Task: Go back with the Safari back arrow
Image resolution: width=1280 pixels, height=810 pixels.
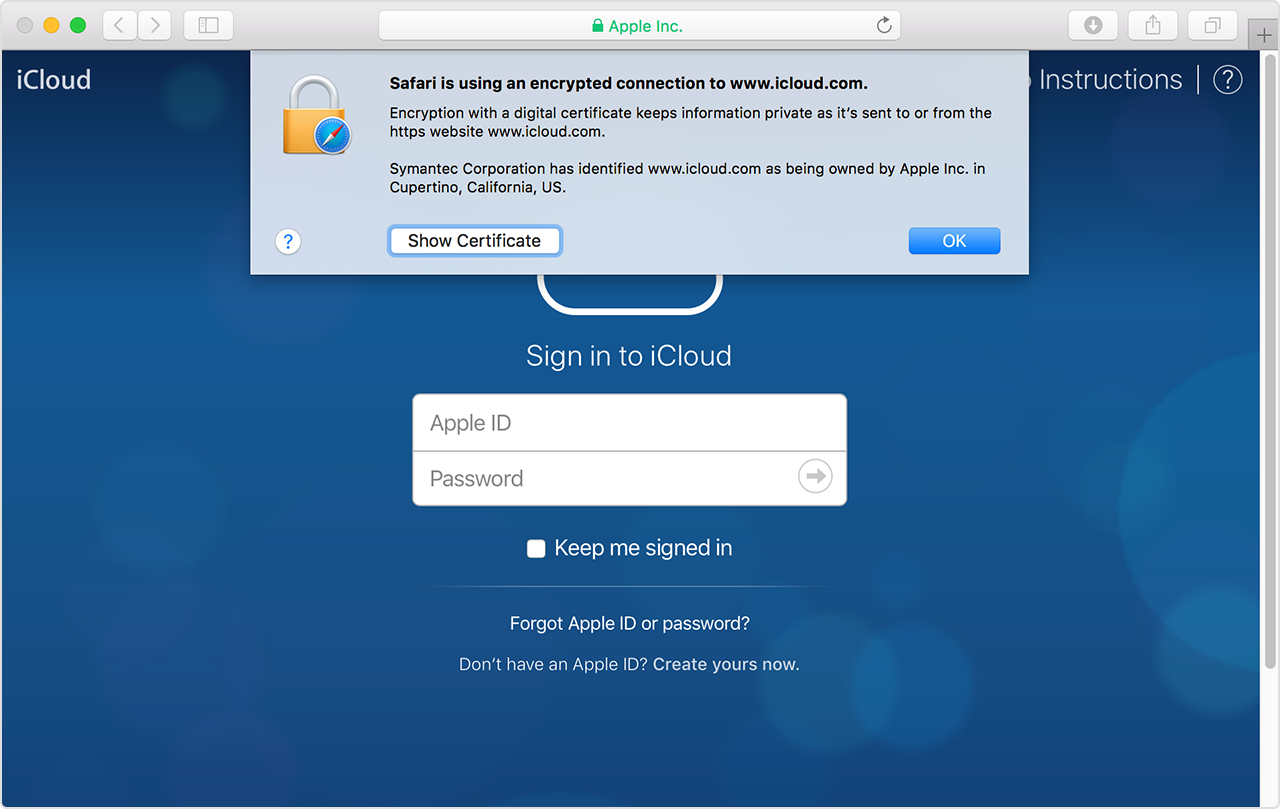Action: (x=119, y=25)
